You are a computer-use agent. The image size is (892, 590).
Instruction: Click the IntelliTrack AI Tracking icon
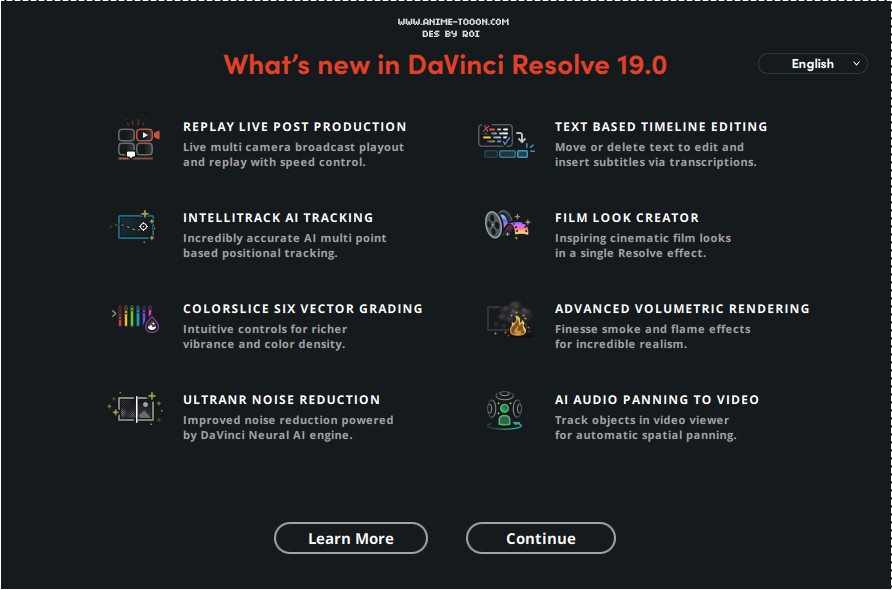point(133,226)
